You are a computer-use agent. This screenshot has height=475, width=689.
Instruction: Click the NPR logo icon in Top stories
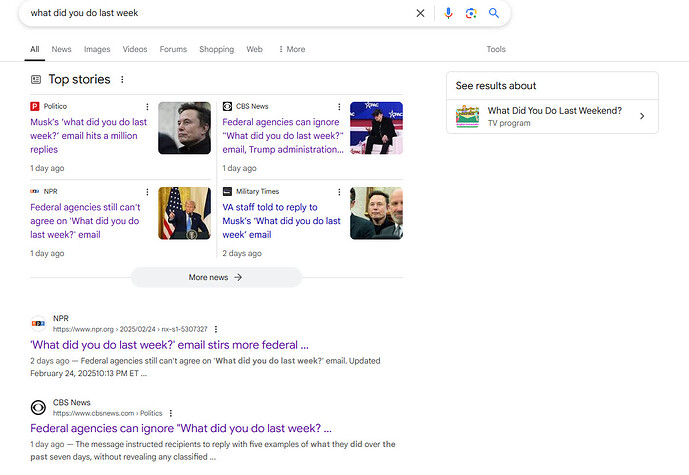(35, 192)
